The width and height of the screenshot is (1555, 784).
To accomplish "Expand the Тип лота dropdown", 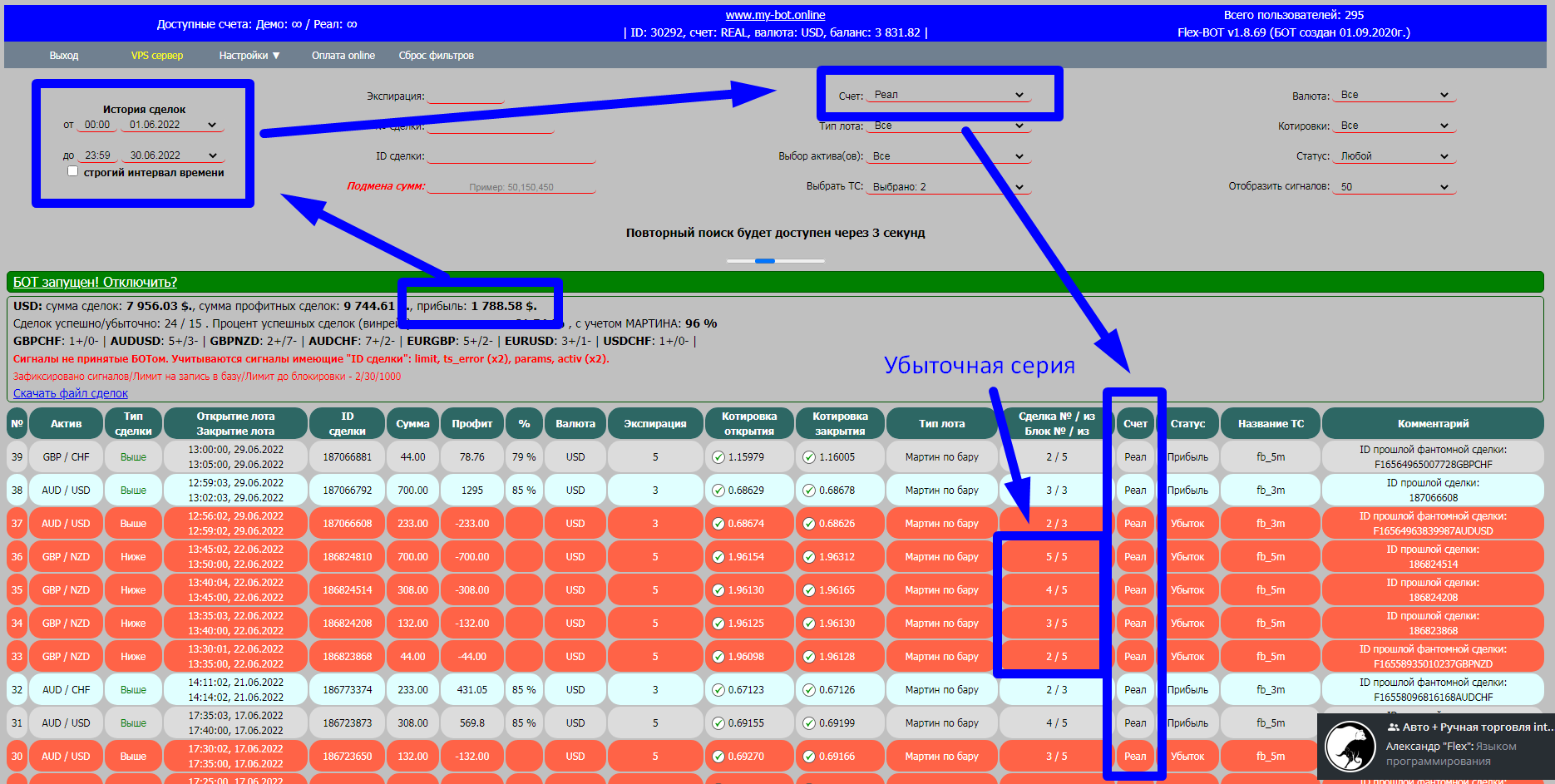I will pyautogui.click(x=949, y=126).
